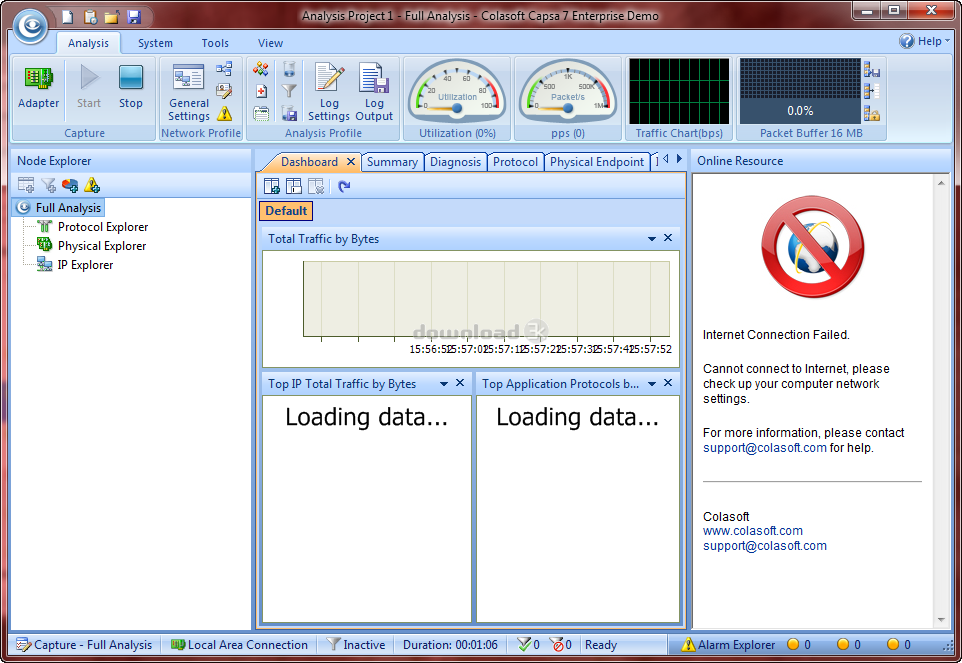Click support@colasoft.com link under Colasoft heading
The height and width of the screenshot is (663, 962).
[x=764, y=546]
